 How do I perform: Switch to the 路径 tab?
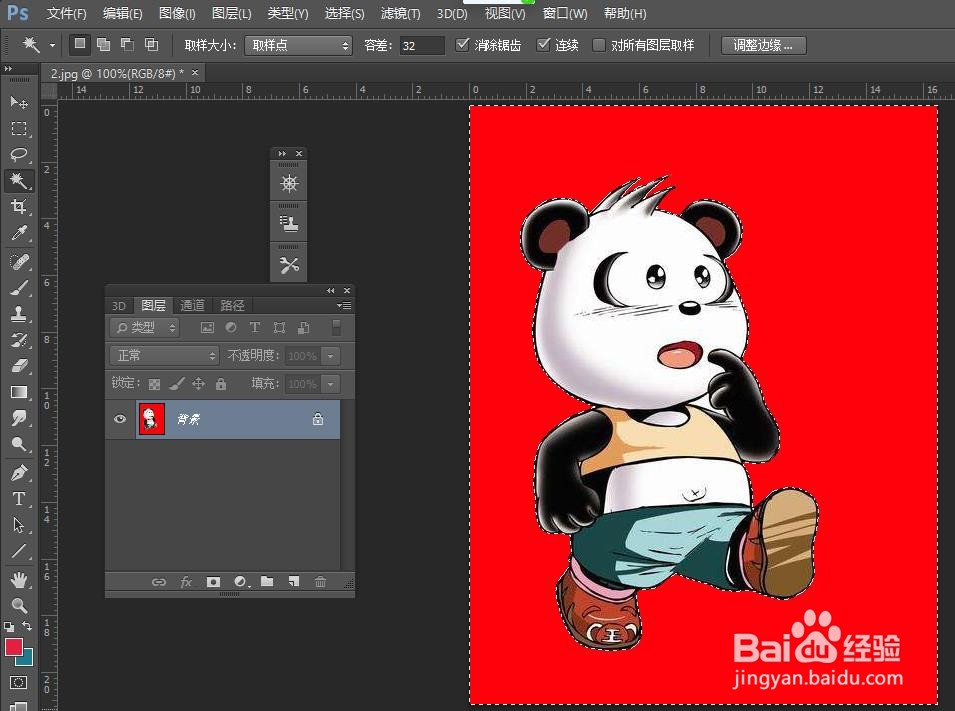[232, 305]
